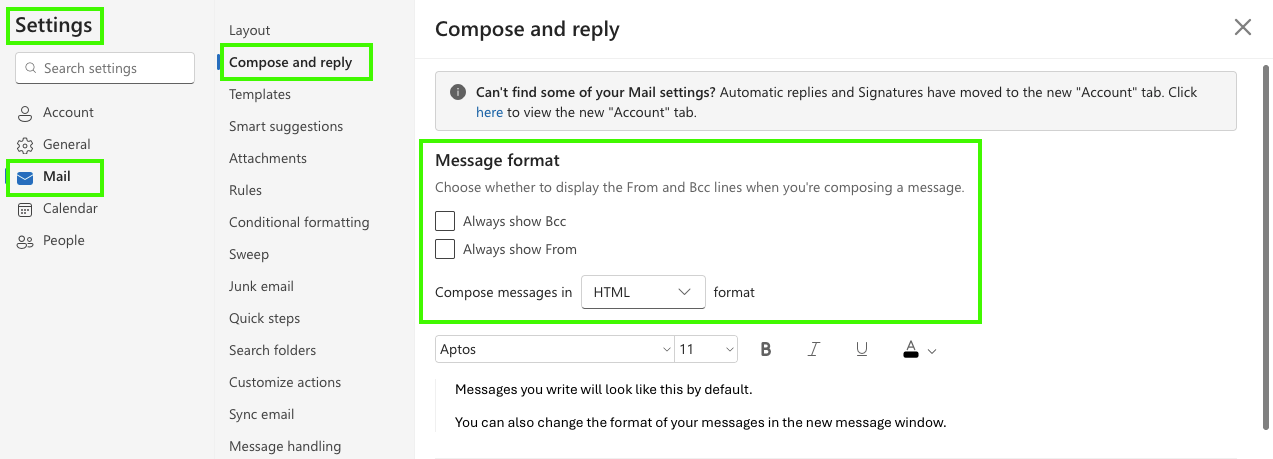The height and width of the screenshot is (459, 1273).
Task: Expand font color options chevron
Action: [x=932, y=351]
